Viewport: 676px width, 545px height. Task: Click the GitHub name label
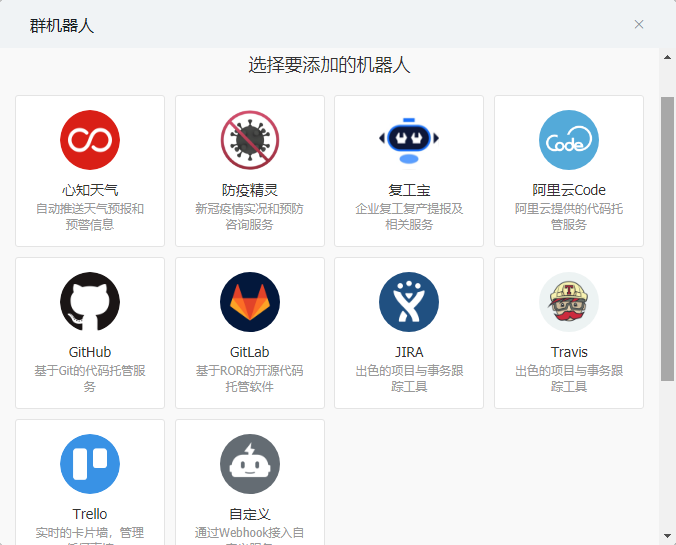(90, 352)
